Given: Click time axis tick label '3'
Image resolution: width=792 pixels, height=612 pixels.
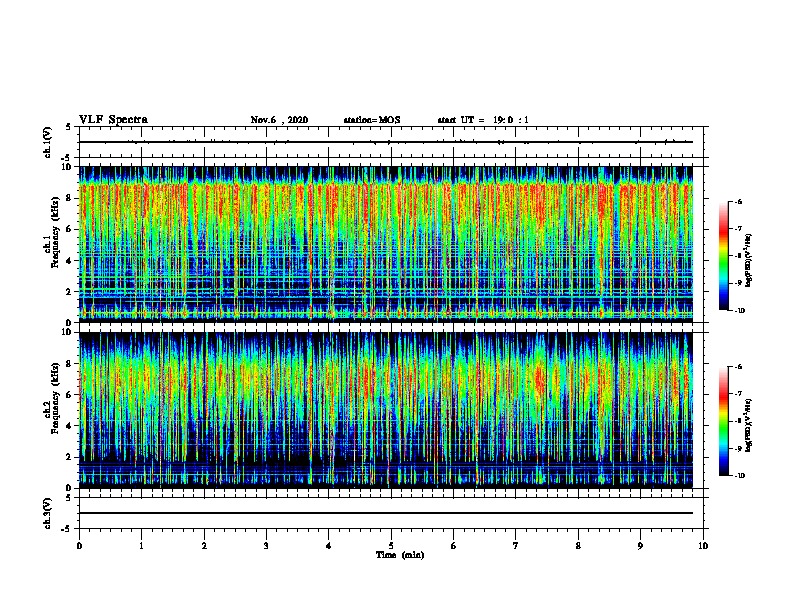Looking at the screenshot, I should click(266, 545).
